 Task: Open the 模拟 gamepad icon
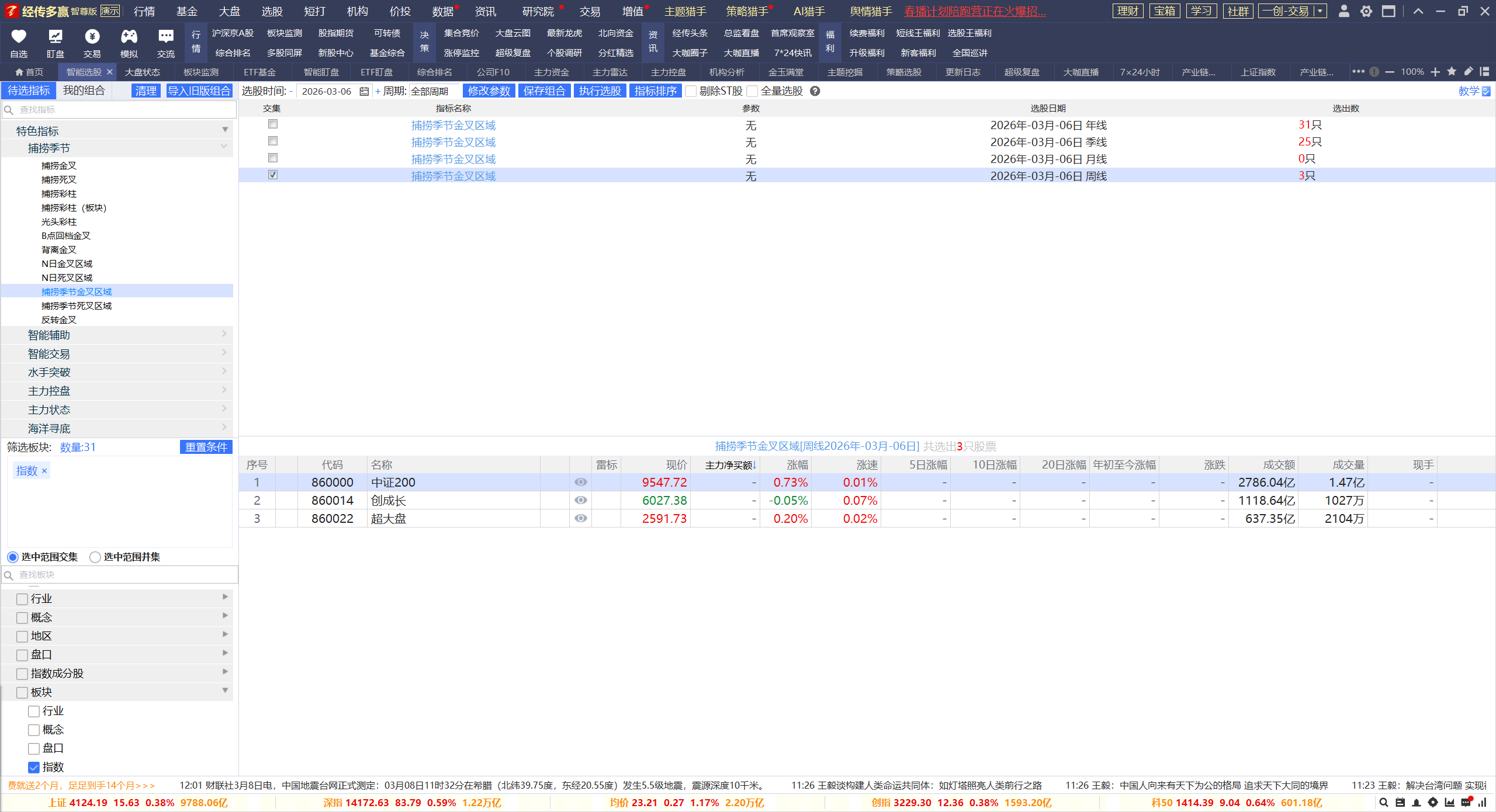click(129, 37)
